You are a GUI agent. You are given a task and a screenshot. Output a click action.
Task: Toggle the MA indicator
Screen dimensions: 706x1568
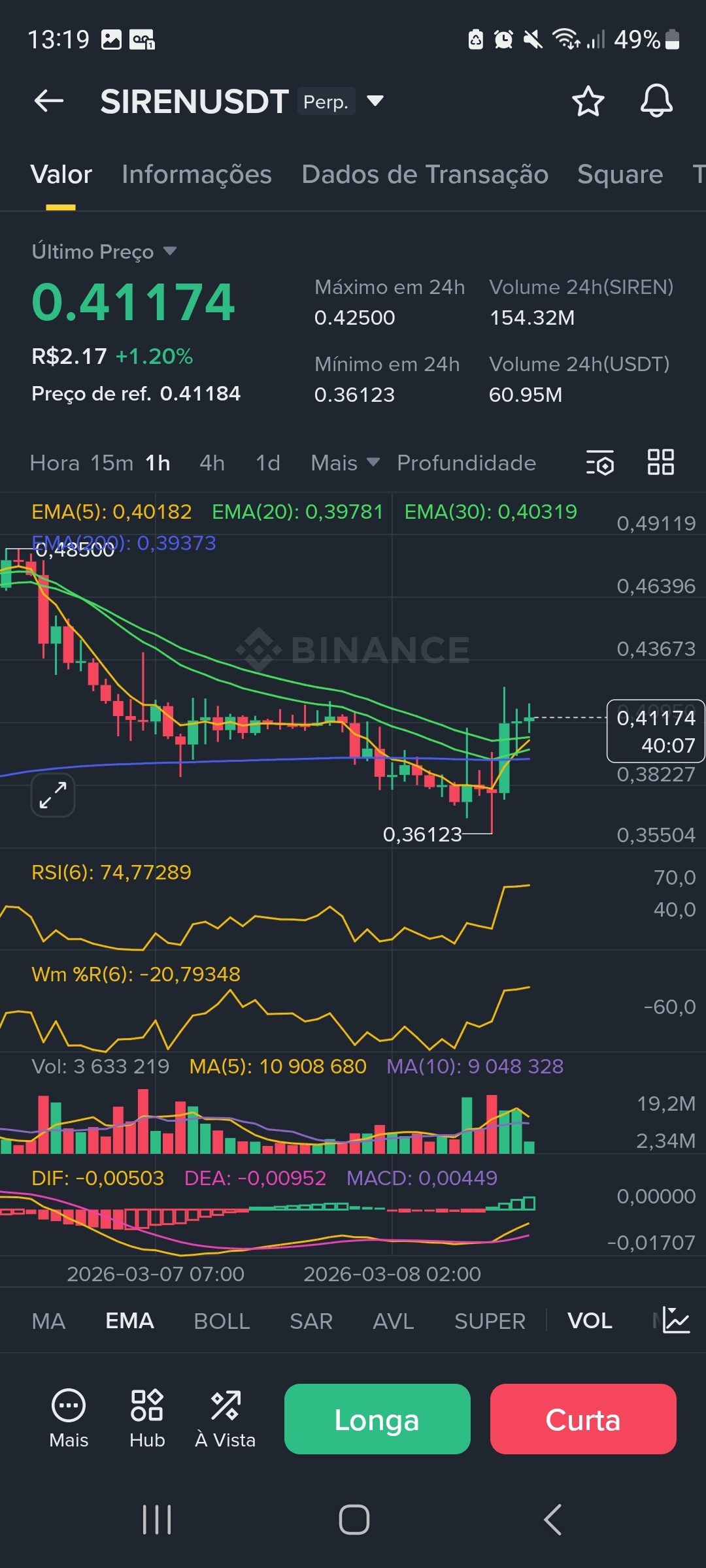[48, 1321]
